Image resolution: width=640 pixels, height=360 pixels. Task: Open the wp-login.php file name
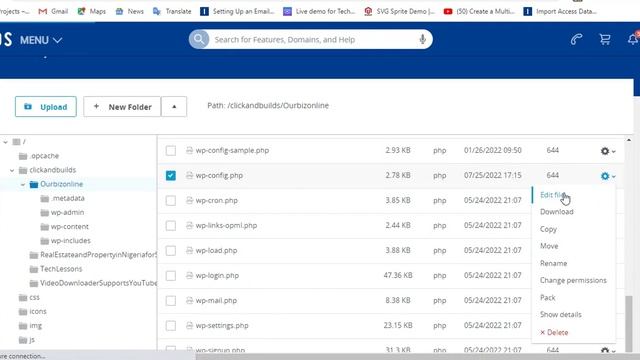[x=217, y=276]
